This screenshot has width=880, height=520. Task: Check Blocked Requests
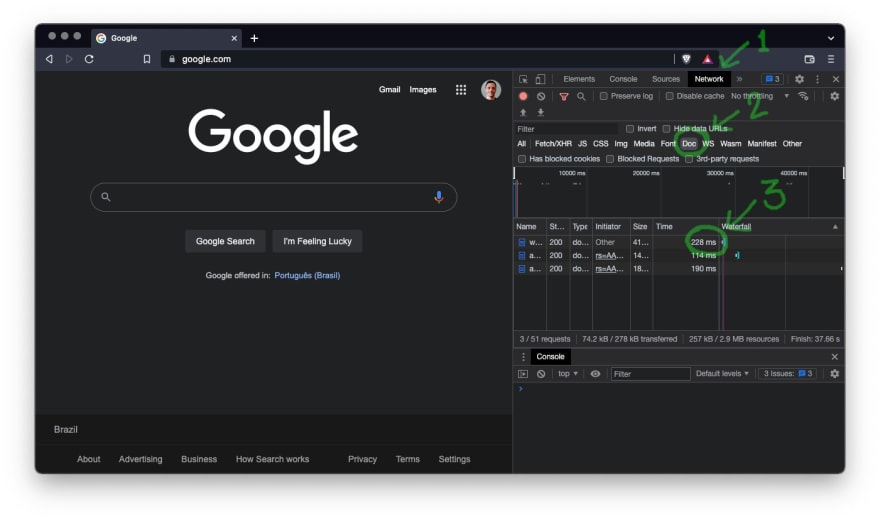click(610, 159)
